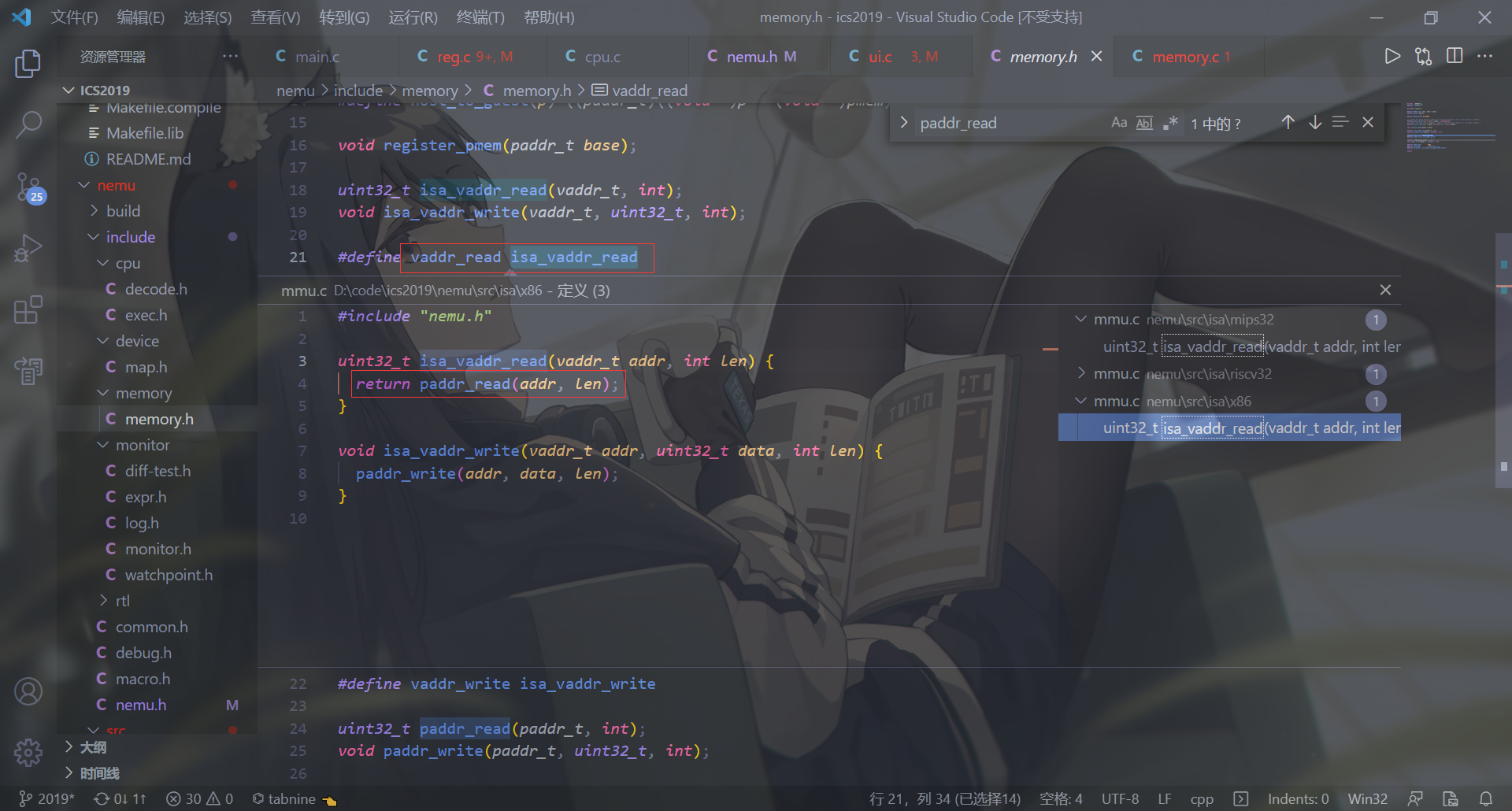This screenshot has height=811, width=1512.
Task: Click errors and warnings count in status bar
Action: pos(199,798)
